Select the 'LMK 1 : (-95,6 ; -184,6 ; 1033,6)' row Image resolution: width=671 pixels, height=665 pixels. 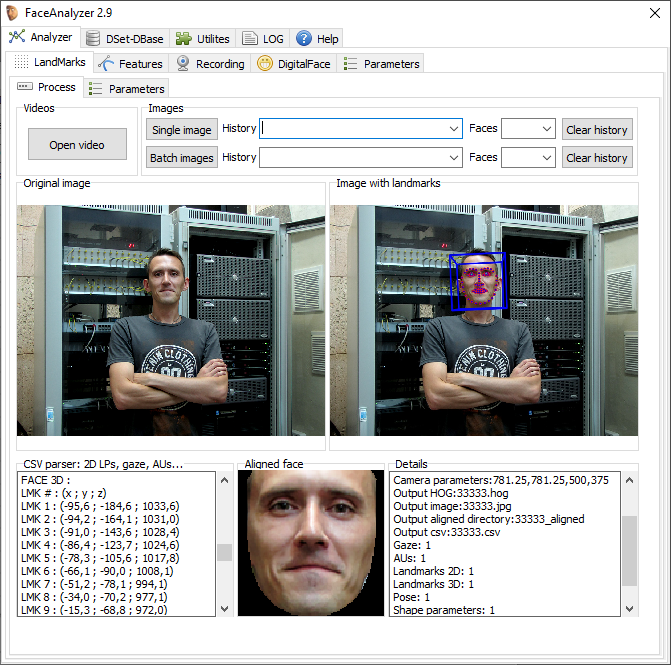click(100, 506)
